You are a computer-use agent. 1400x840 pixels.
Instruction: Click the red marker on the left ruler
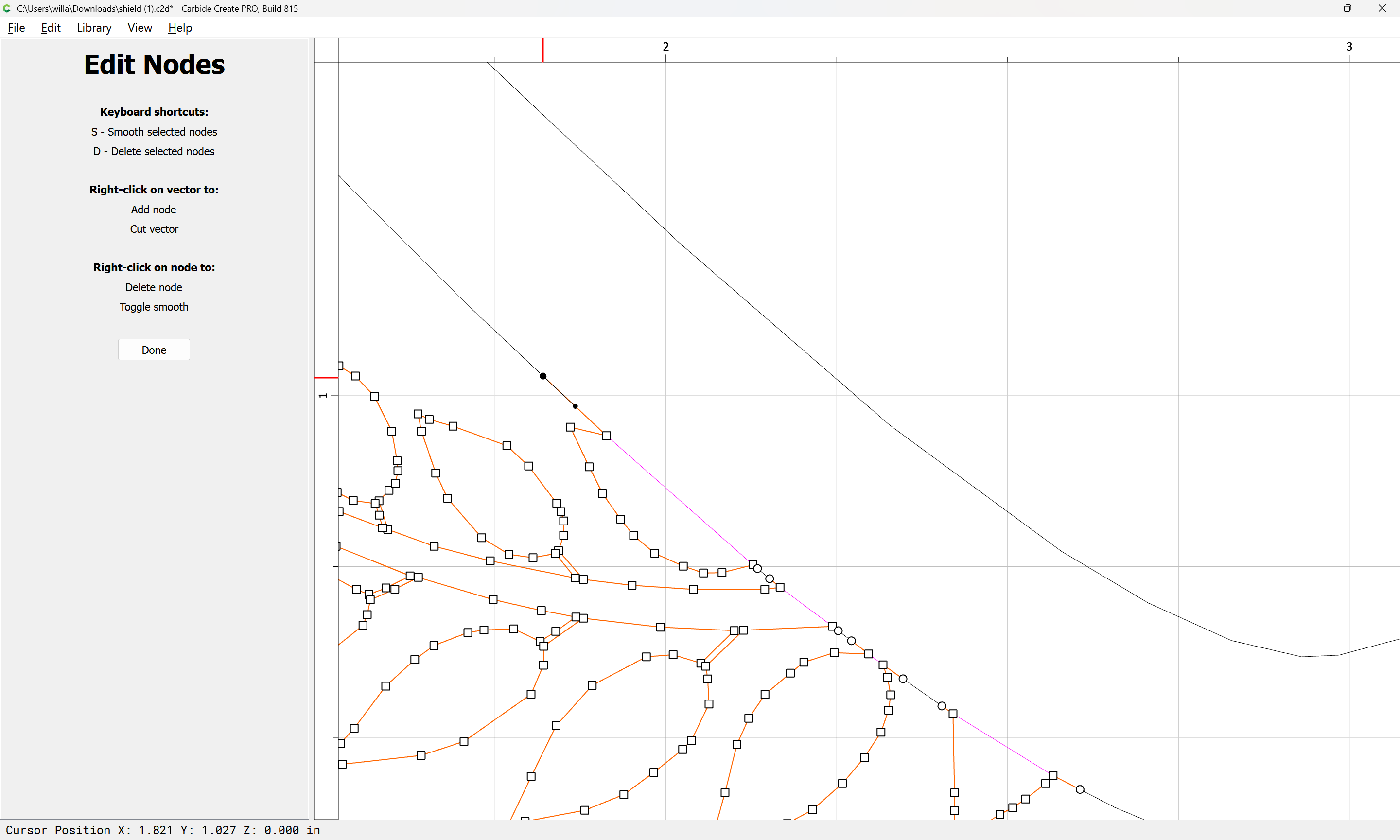coord(326,378)
